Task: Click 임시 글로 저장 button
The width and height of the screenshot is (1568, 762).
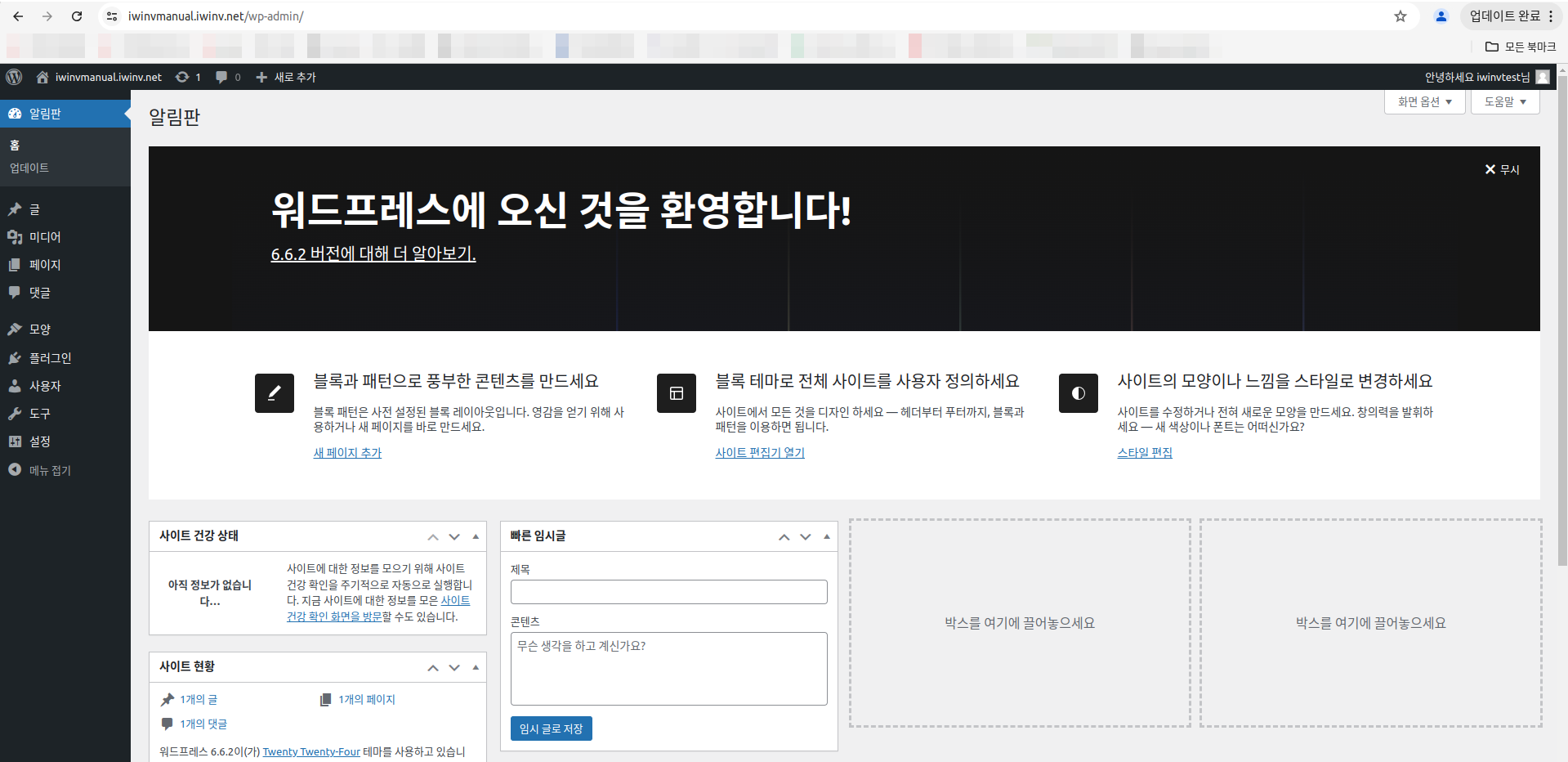Action: pyautogui.click(x=552, y=728)
